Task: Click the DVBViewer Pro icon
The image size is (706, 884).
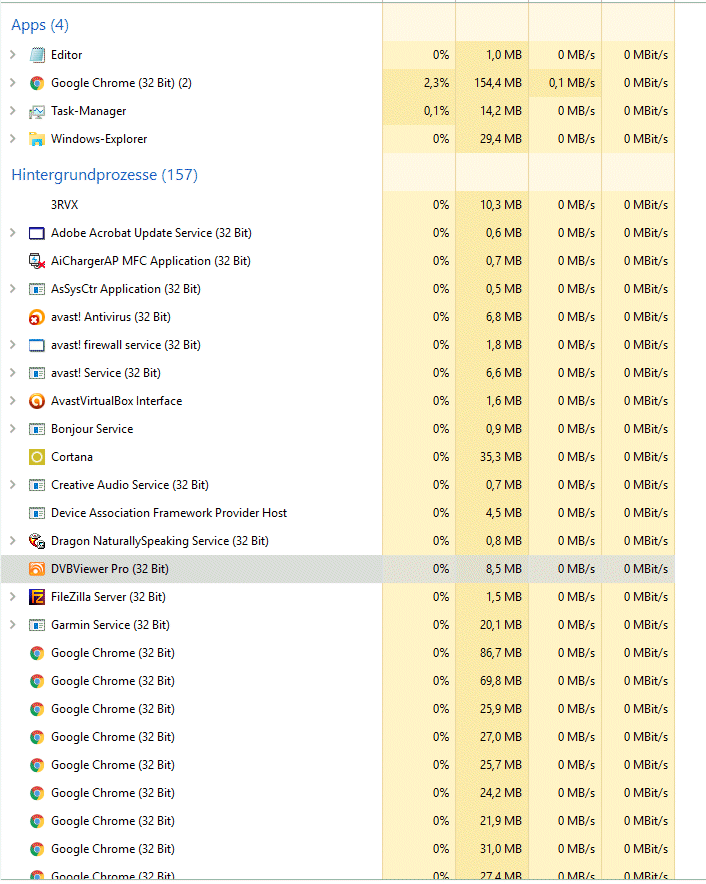Action: point(37,569)
